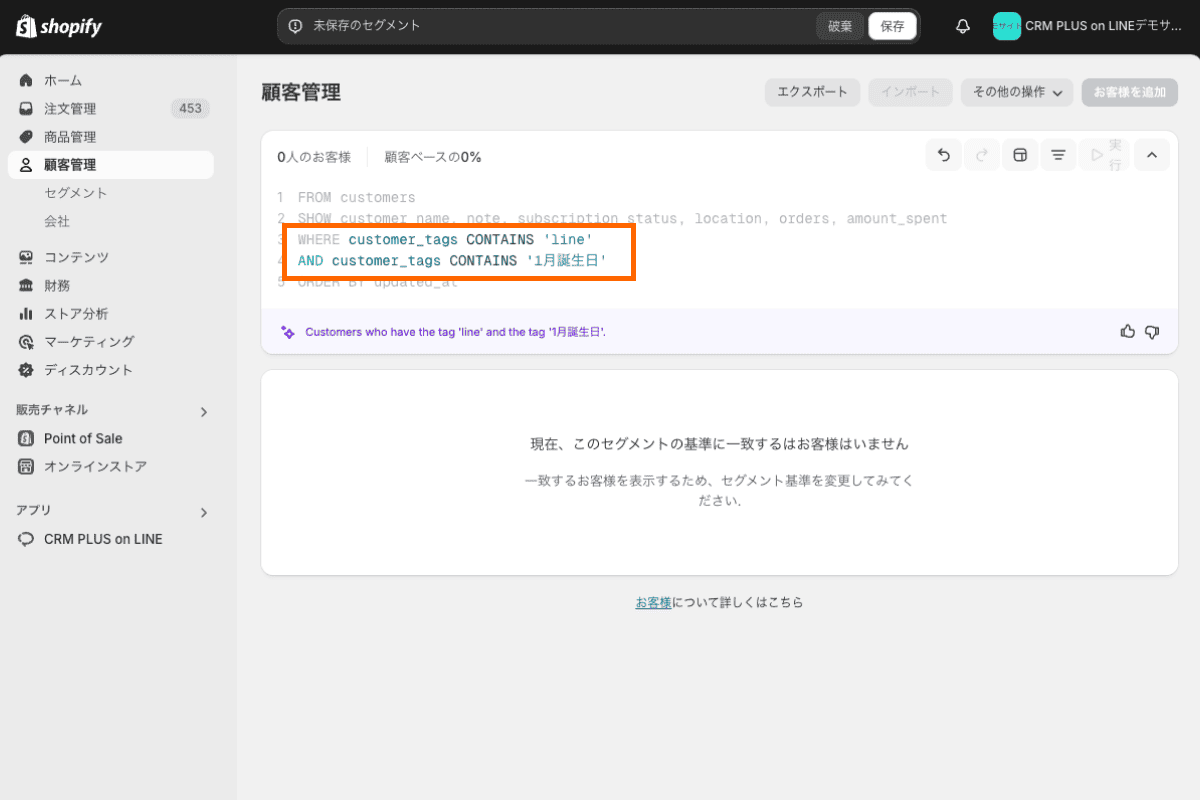Click the Point of Sale icon
The width and height of the screenshot is (1200, 800).
(x=26, y=438)
